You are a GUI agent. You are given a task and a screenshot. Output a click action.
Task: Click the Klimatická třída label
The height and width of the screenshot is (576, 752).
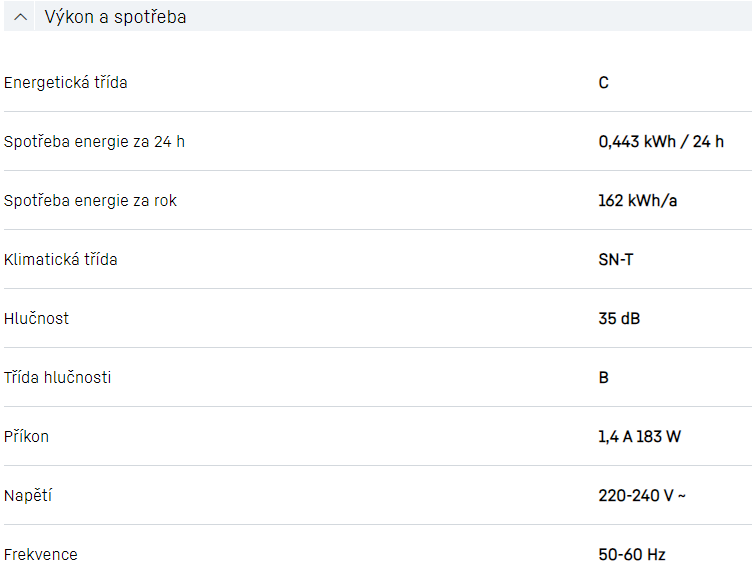(60, 259)
